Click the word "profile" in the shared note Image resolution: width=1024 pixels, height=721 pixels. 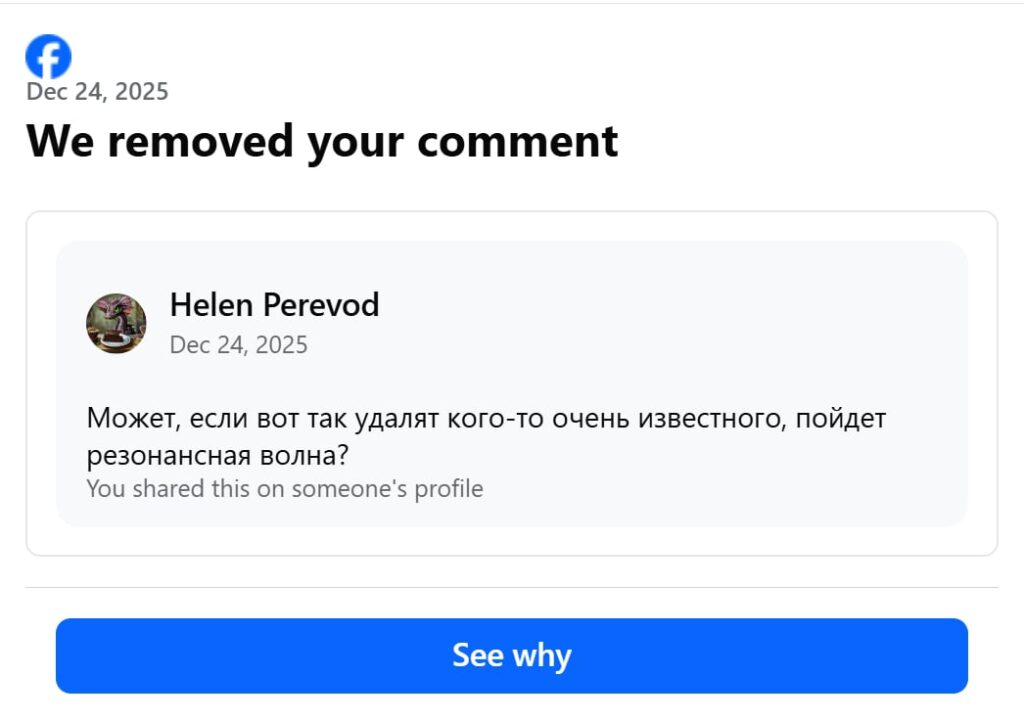(451, 489)
